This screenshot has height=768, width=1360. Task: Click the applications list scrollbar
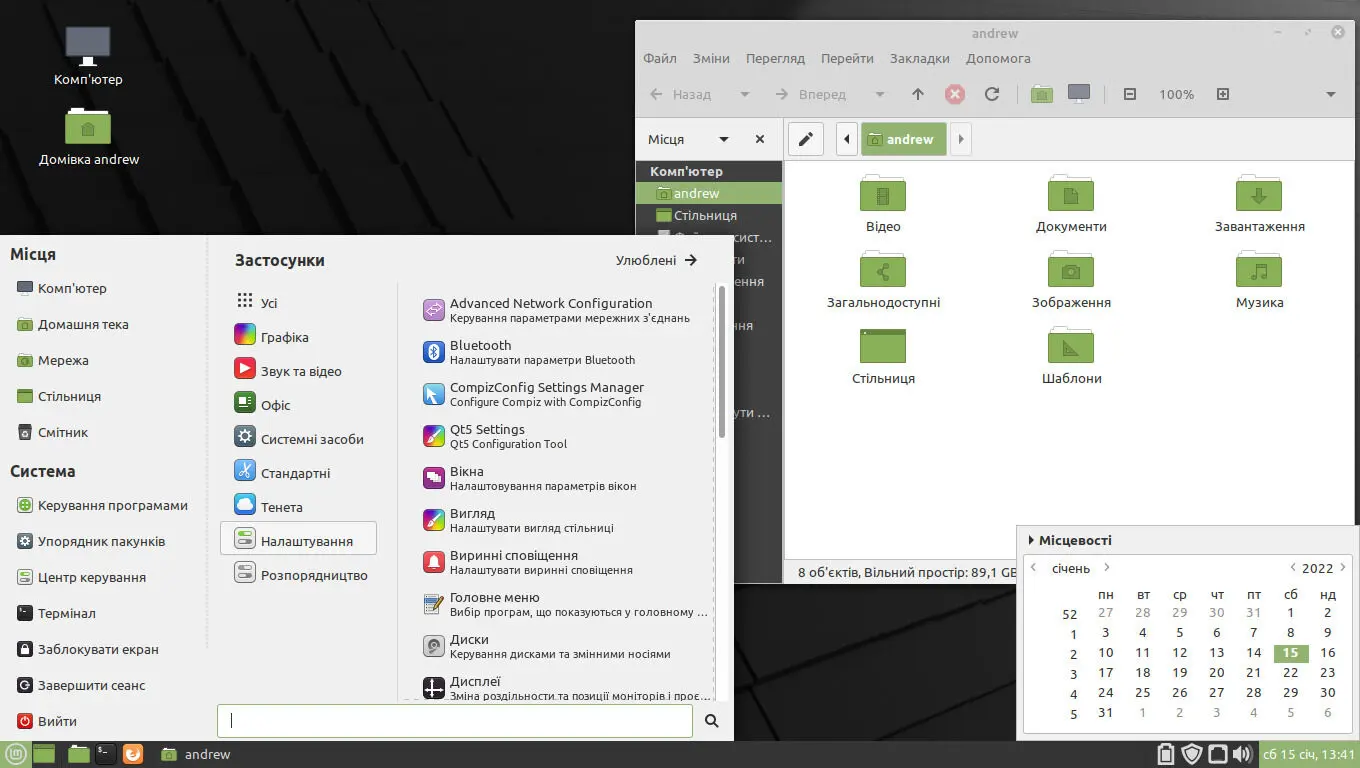(x=721, y=362)
